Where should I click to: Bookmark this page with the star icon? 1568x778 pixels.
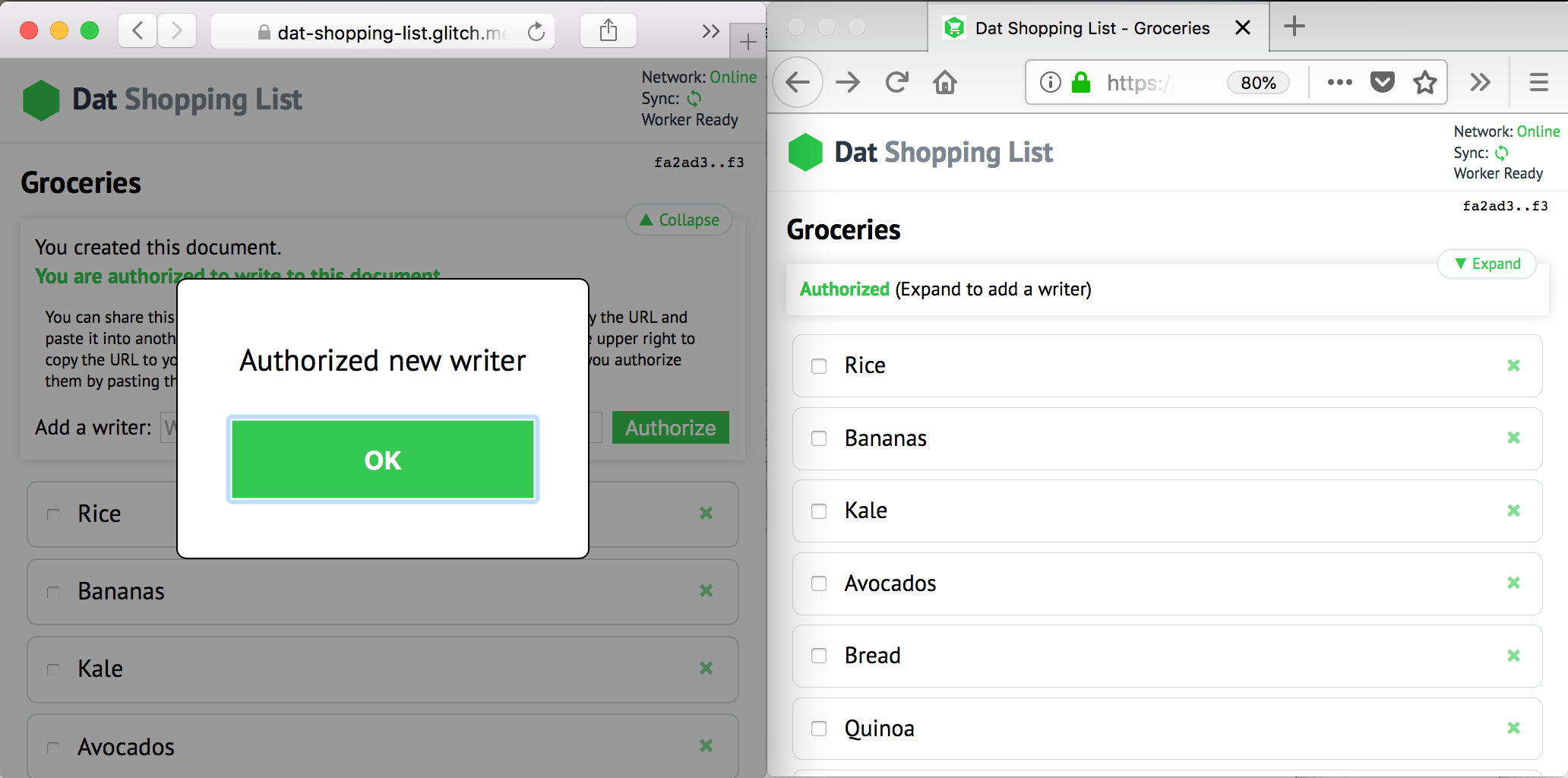pyautogui.click(x=1425, y=82)
